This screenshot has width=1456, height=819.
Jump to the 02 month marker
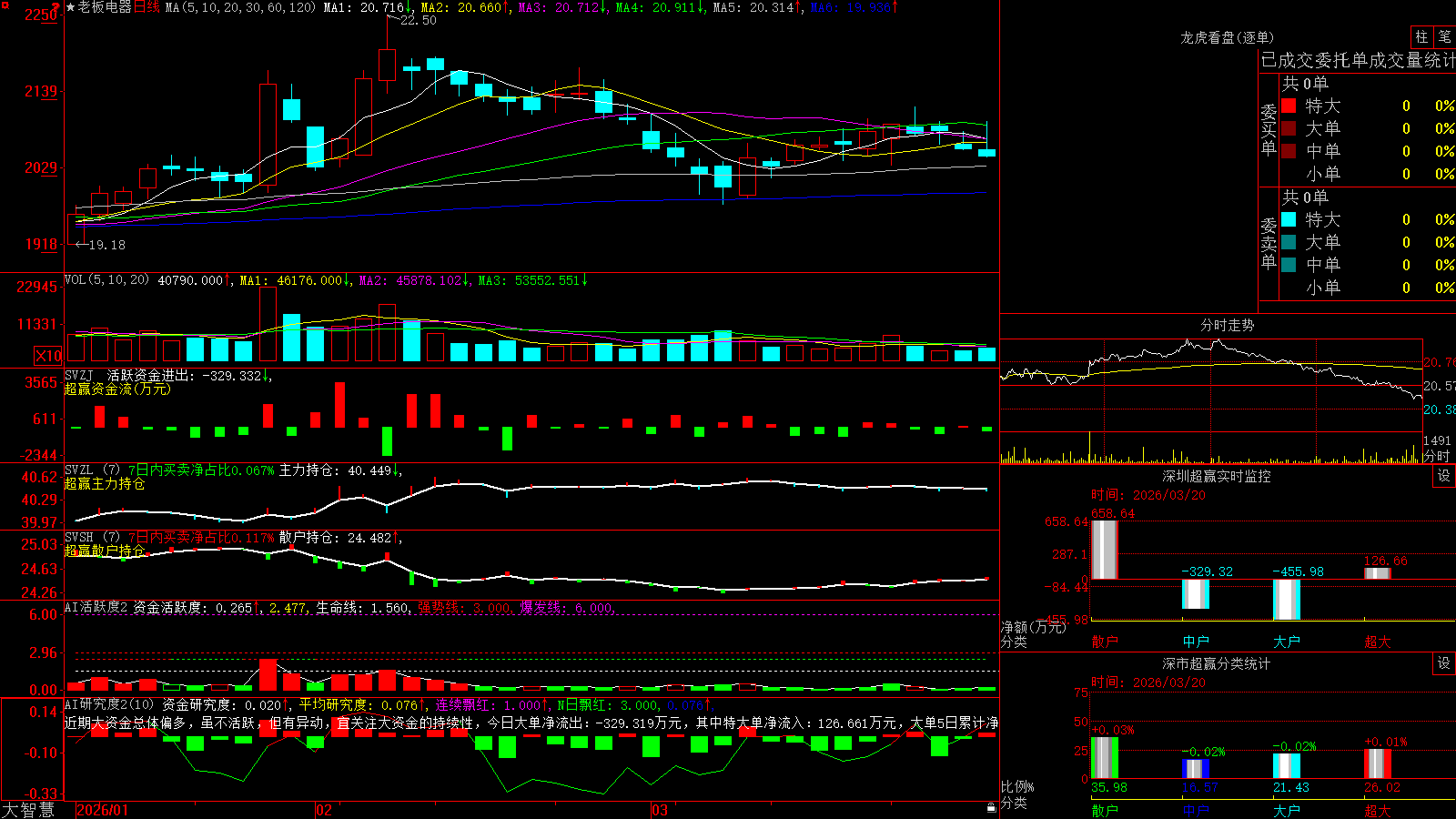pos(323,810)
